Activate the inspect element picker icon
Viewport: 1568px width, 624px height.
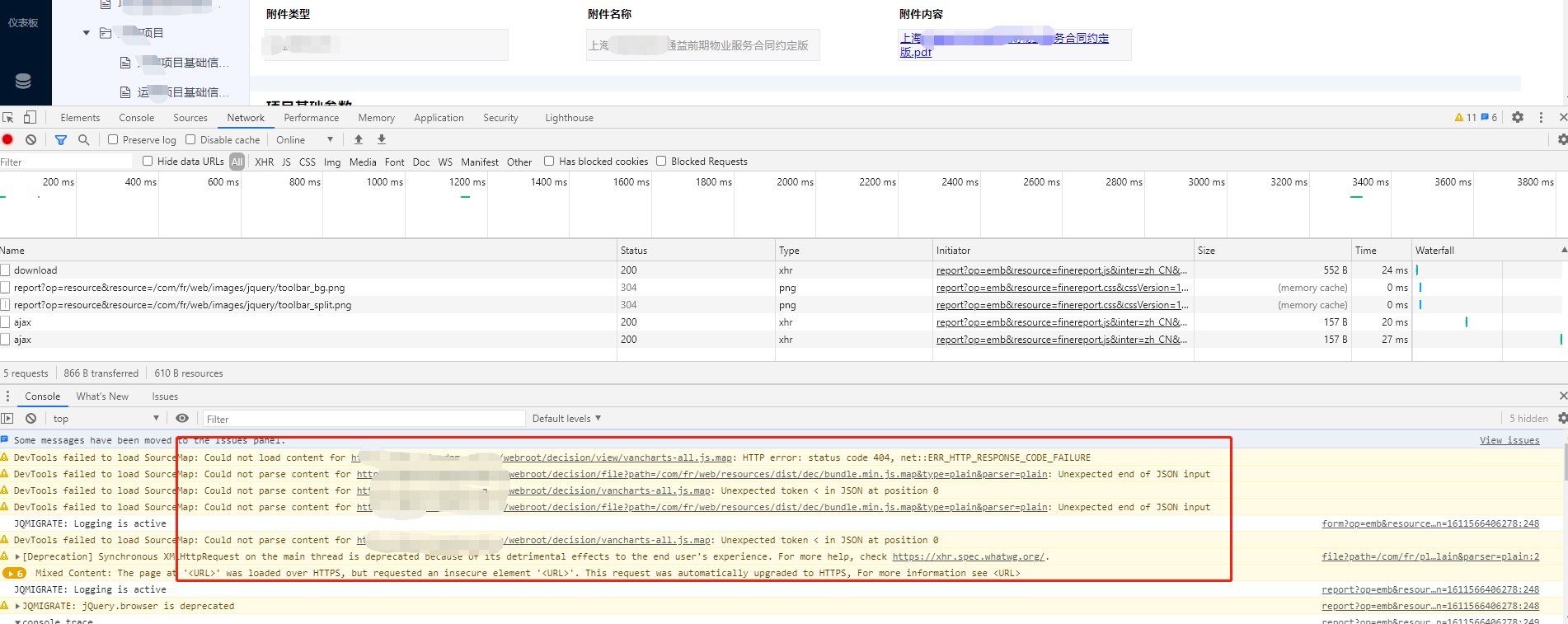[x=8, y=117]
